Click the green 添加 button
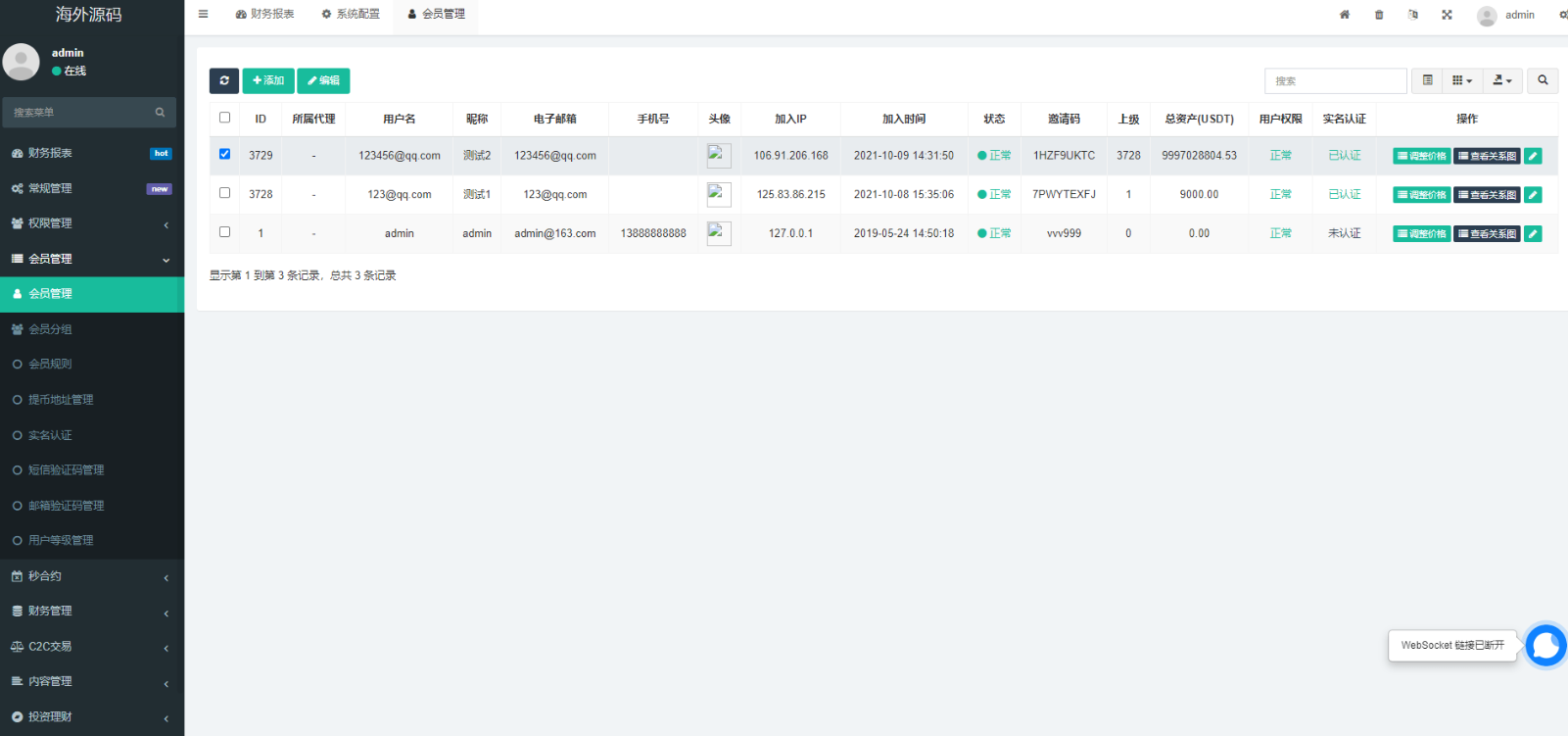 click(268, 80)
